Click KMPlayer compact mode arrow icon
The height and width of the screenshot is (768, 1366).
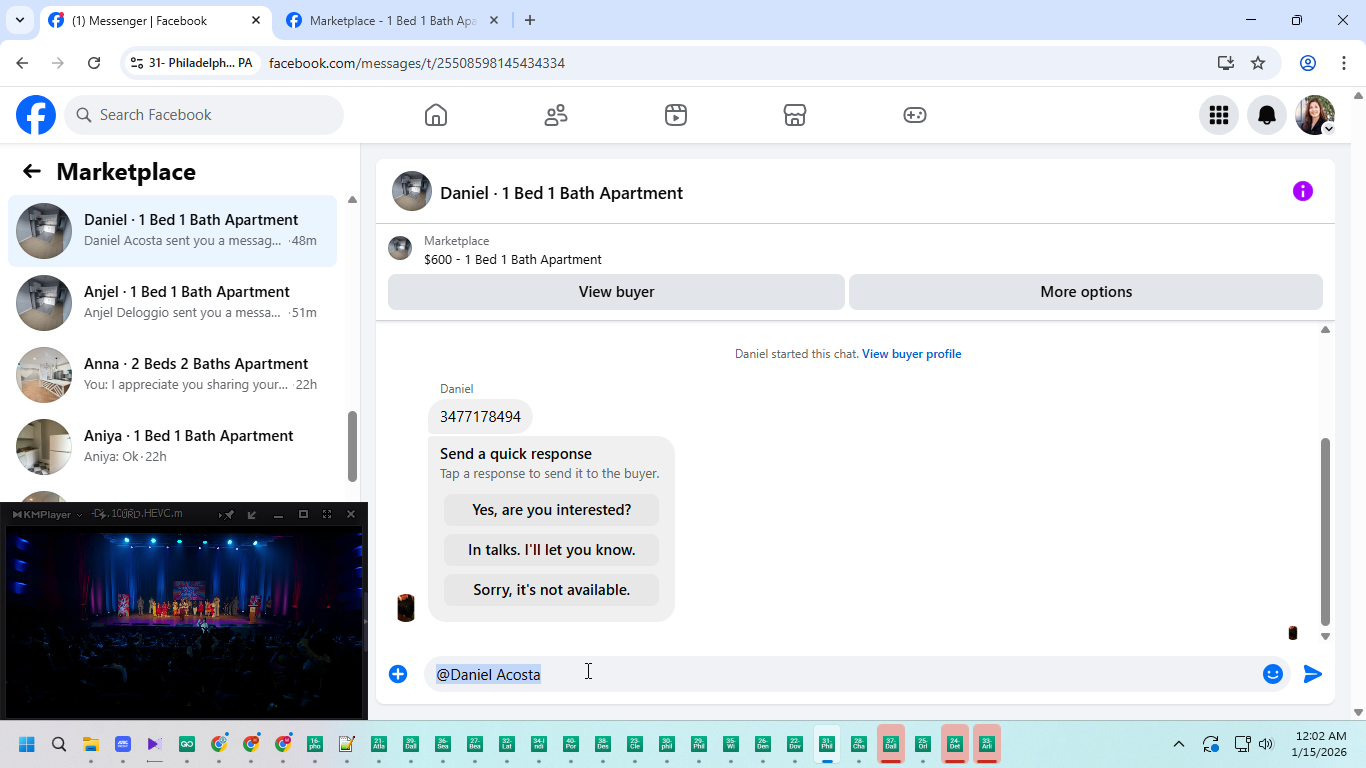[x=252, y=514]
